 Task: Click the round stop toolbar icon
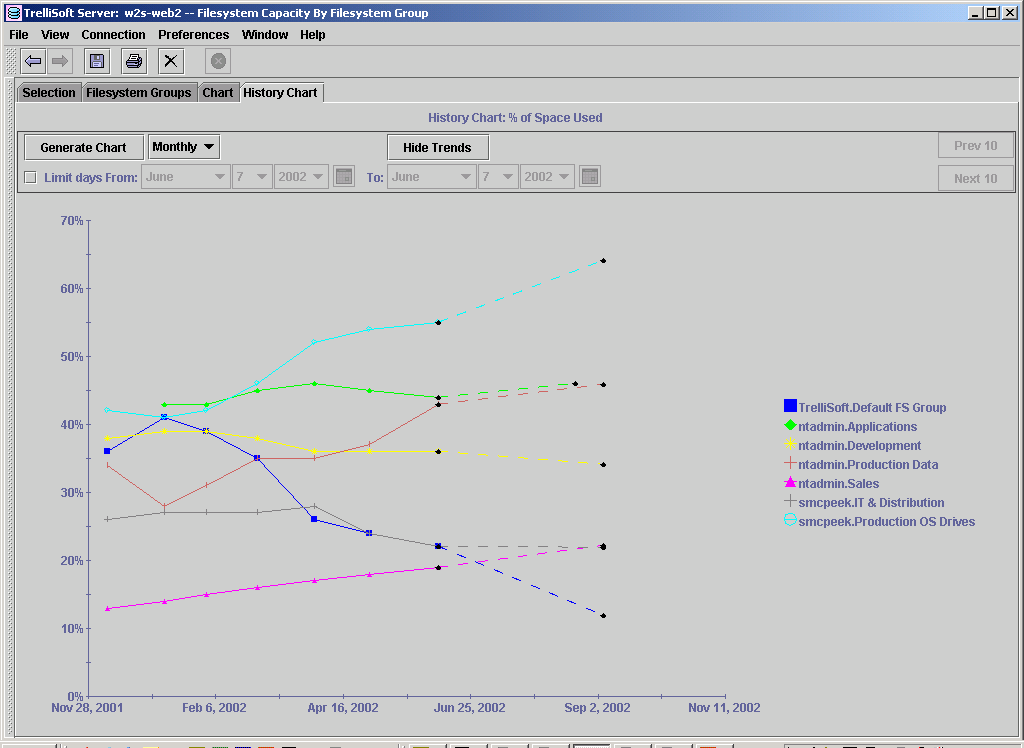click(218, 61)
